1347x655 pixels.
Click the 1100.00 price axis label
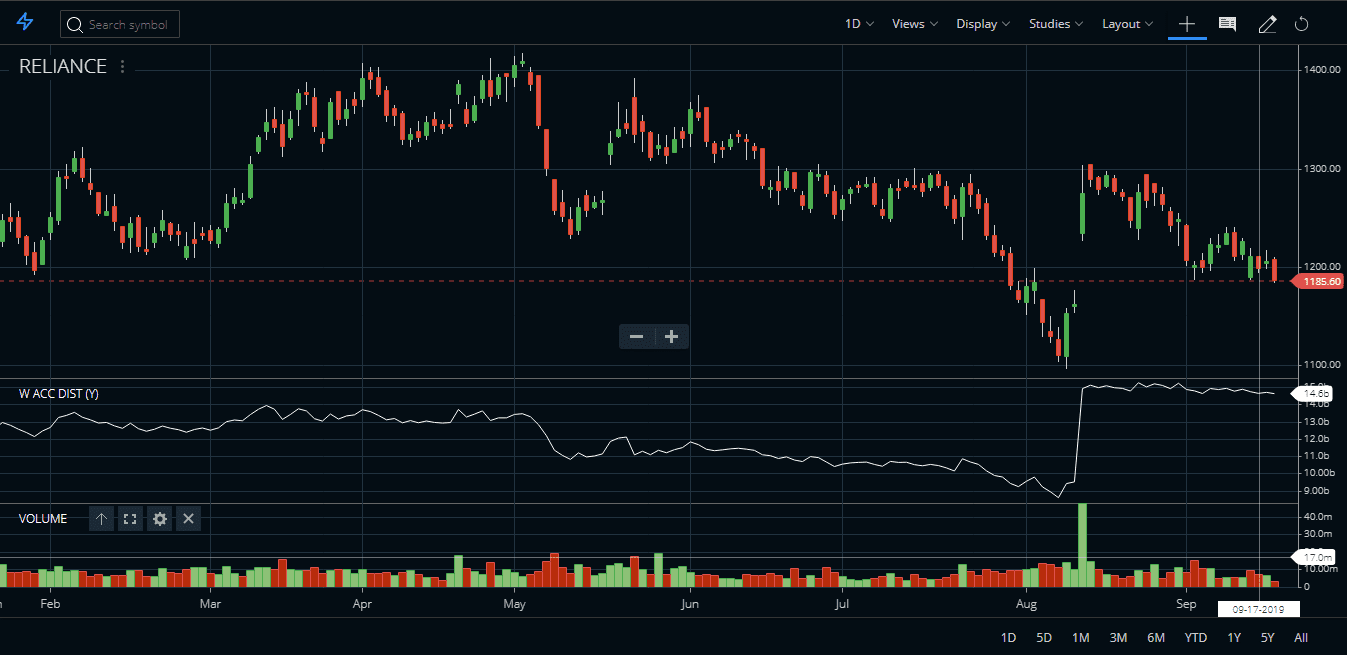(1322, 365)
